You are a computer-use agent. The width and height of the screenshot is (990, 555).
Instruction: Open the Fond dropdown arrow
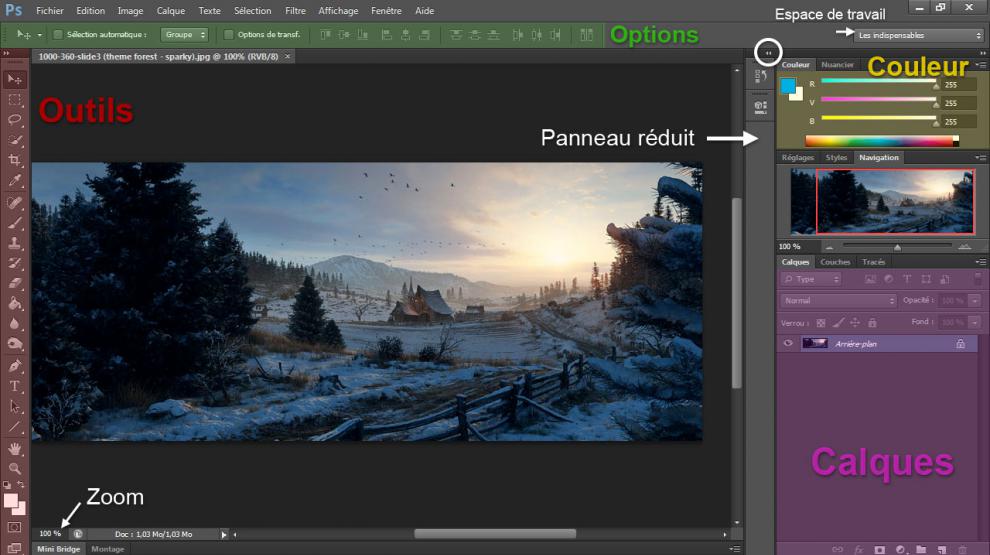click(974, 322)
